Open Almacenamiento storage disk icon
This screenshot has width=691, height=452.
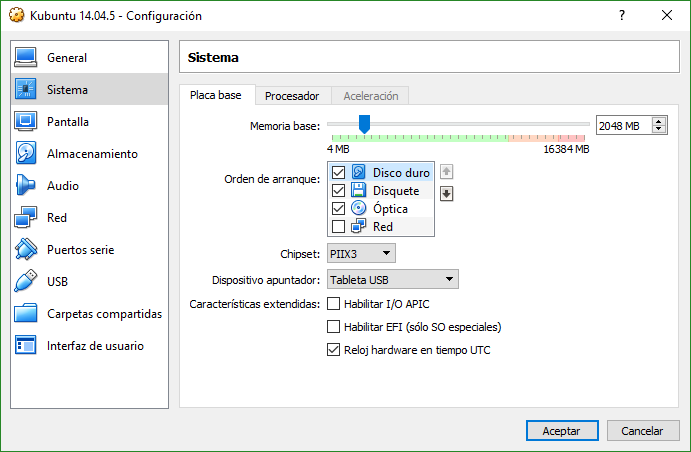[x=26, y=154]
